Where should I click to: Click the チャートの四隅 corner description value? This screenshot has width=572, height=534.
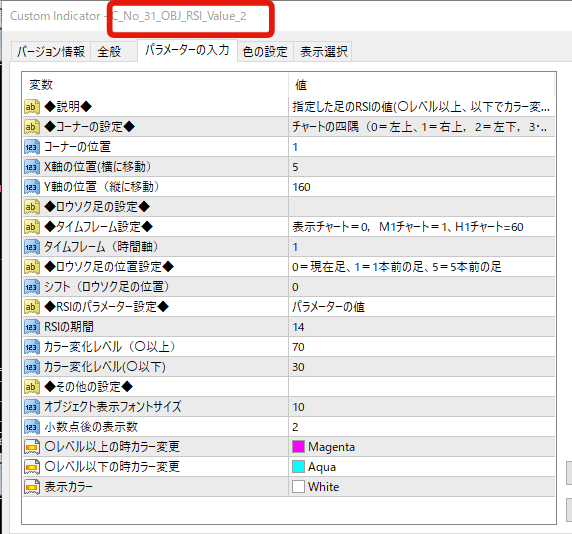point(422,127)
